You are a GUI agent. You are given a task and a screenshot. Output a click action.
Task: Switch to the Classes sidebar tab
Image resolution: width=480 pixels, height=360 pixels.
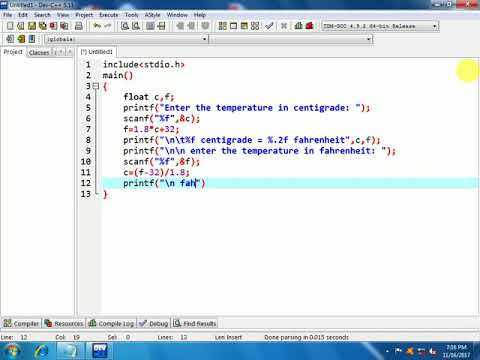39,53
